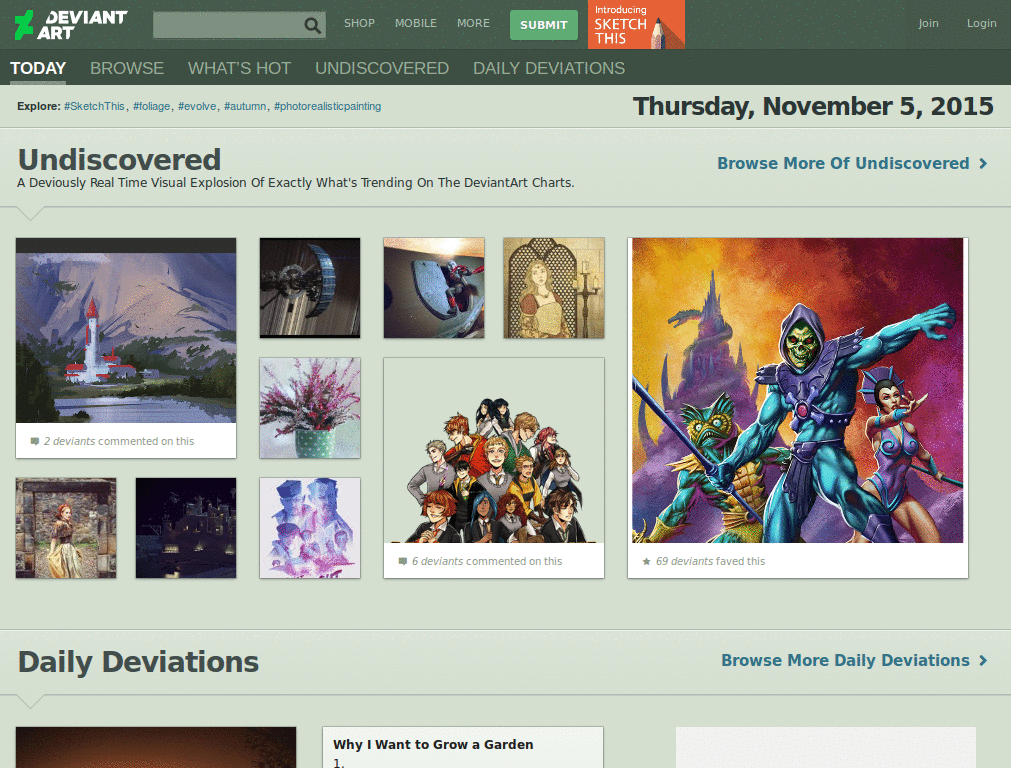This screenshot has width=1024, height=768.
Task: Open the Ant-Man figure photo thumbnail
Action: pyautogui.click(x=434, y=288)
